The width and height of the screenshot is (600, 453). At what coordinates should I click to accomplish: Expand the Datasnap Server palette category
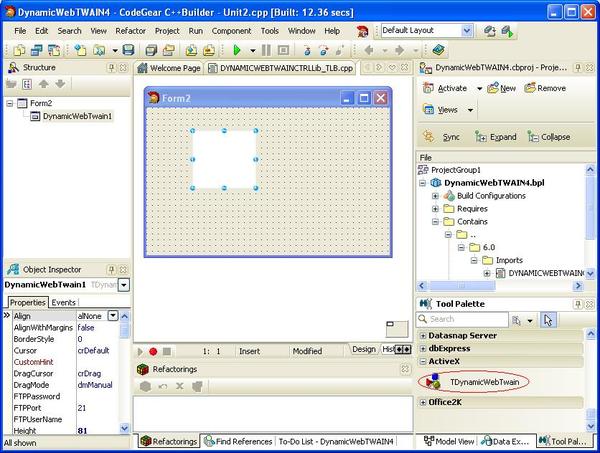pyautogui.click(x=423, y=335)
